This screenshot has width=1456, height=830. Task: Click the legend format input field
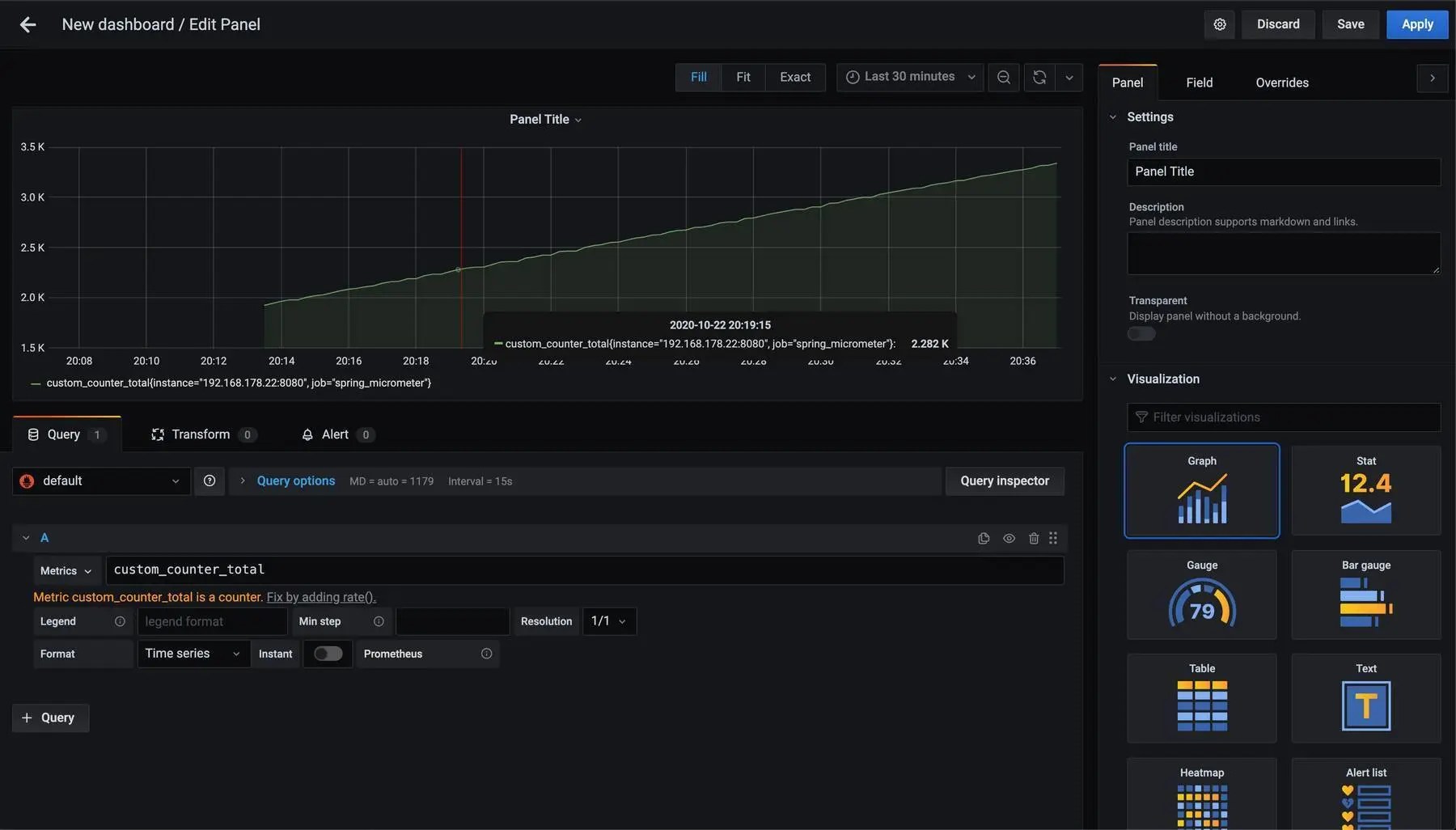tap(212, 620)
